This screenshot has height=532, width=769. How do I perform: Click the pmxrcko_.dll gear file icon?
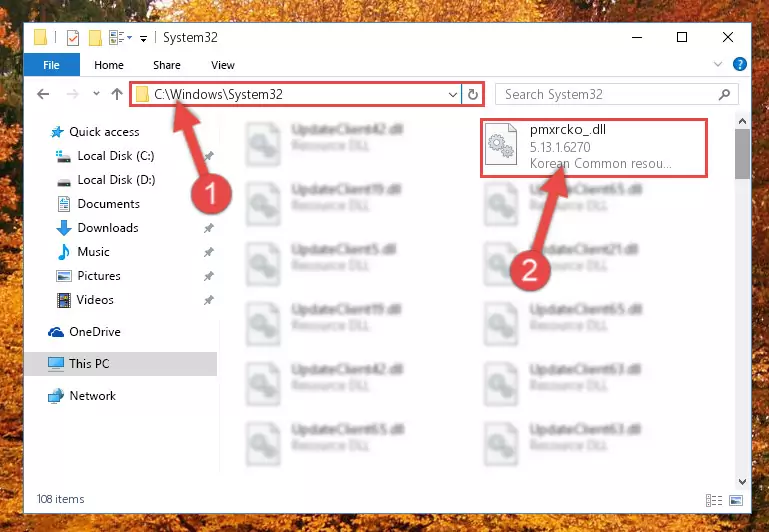point(501,144)
